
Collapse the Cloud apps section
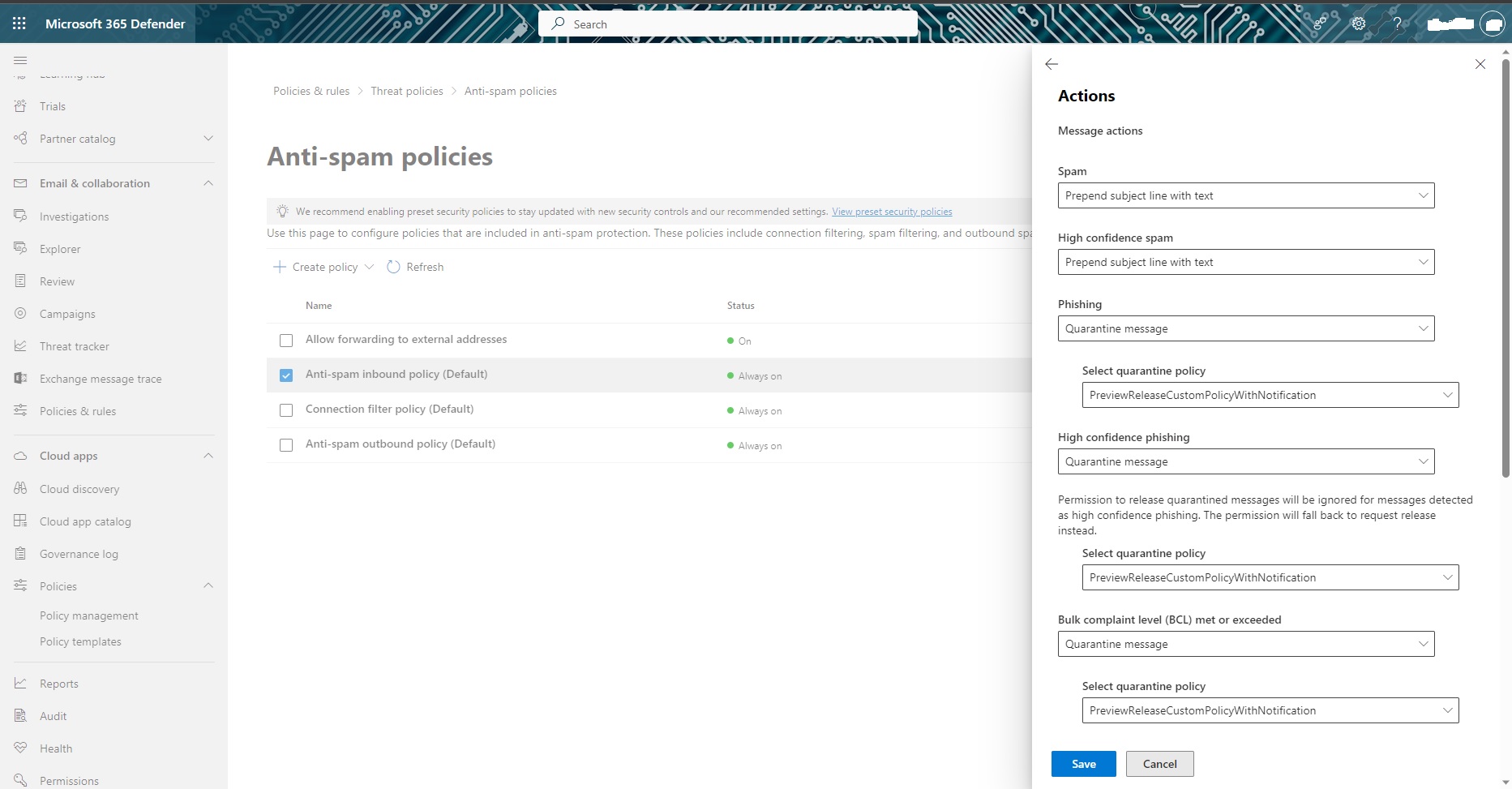click(208, 456)
